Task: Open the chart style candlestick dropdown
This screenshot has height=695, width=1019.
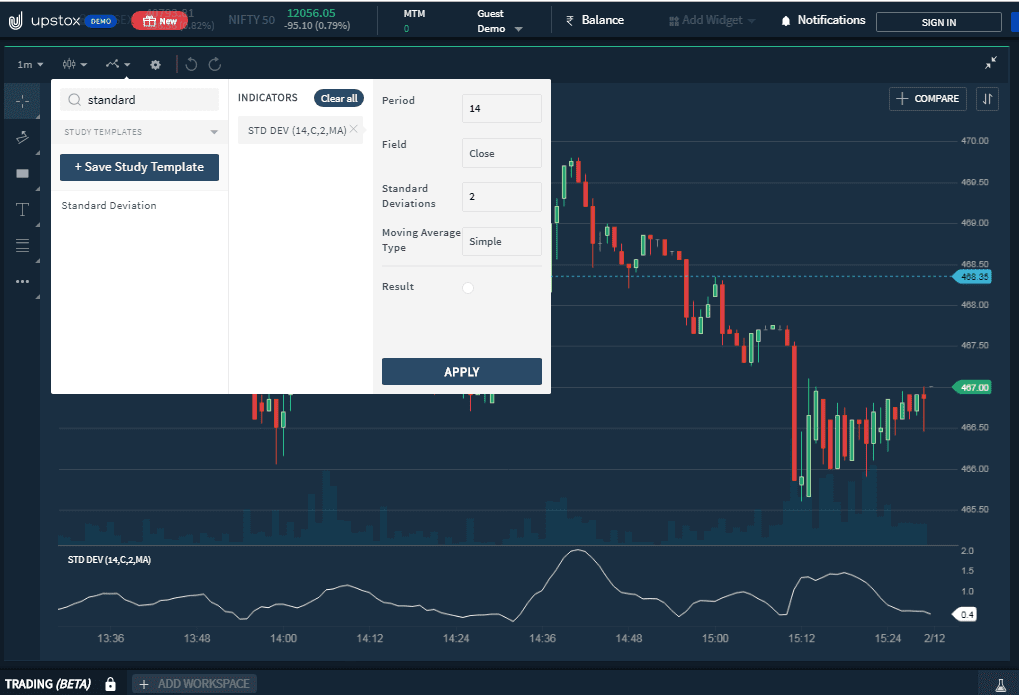Action: pyautogui.click(x=74, y=64)
